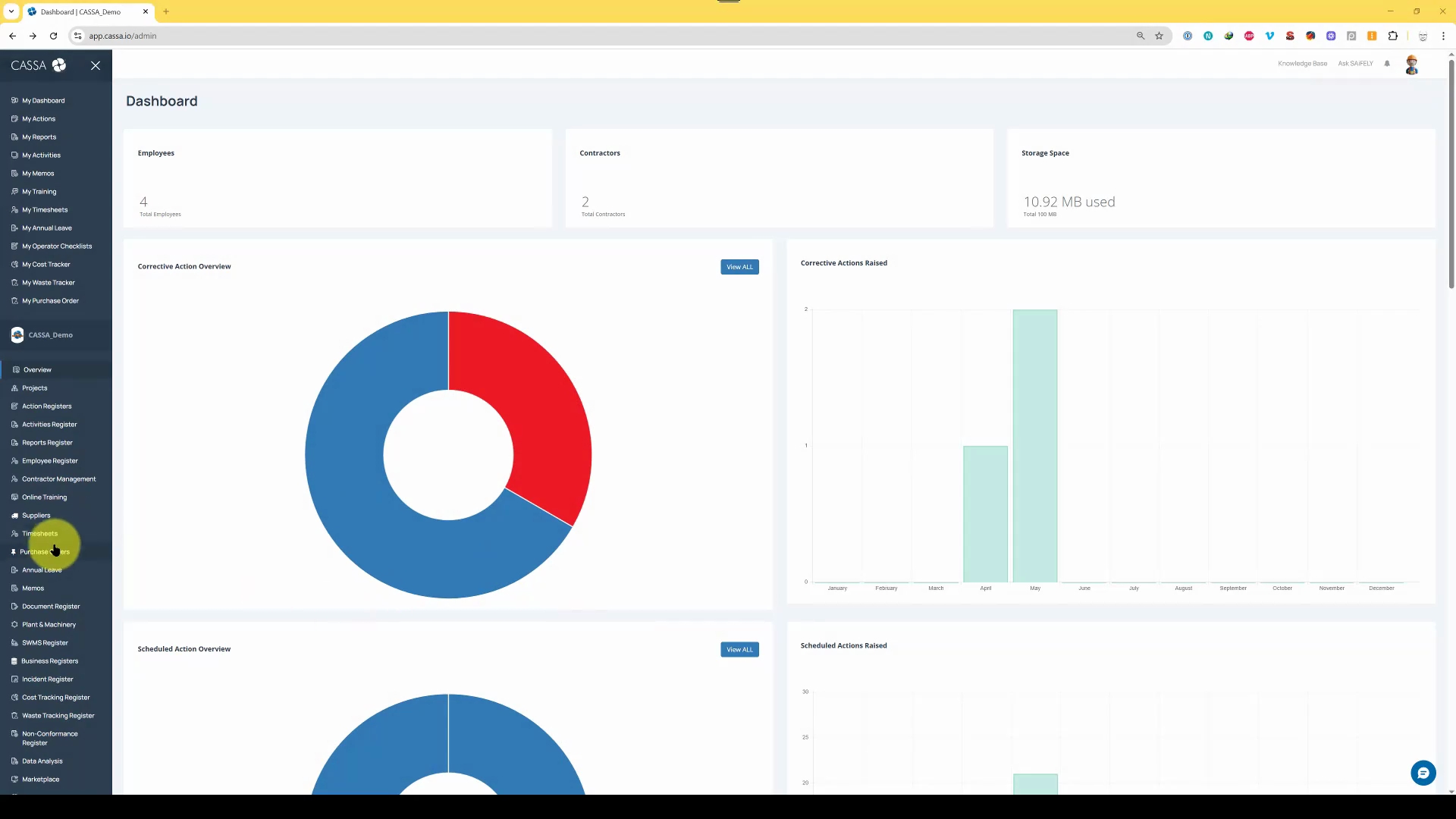This screenshot has height=819, width=1456.
Task: Open the tab search dropdown arrow
Action: click(11, 11)
